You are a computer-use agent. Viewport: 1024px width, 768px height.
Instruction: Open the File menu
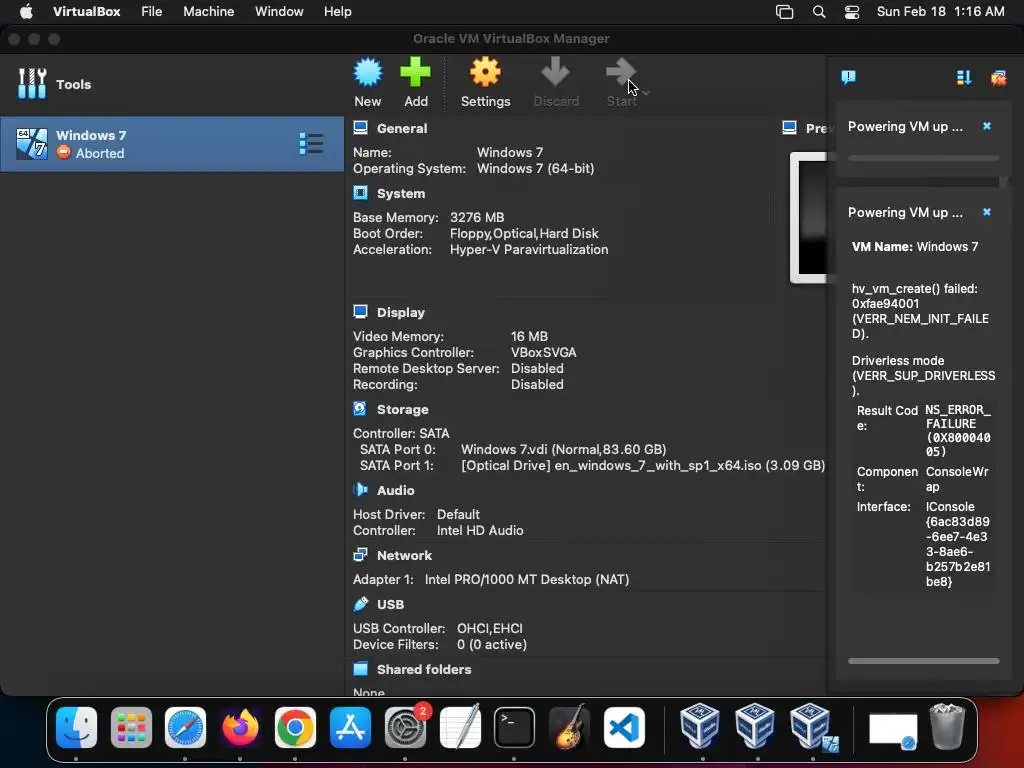pyautogui.click(x=152, y=12)
